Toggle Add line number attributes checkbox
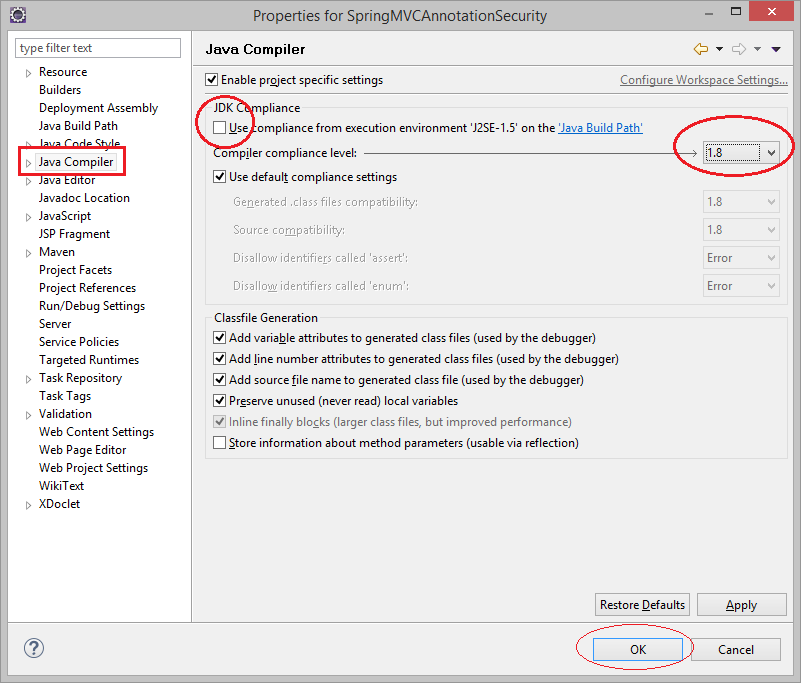Image resolution: width=801 pixels, height=683 pixels. [x=220, y=359]
